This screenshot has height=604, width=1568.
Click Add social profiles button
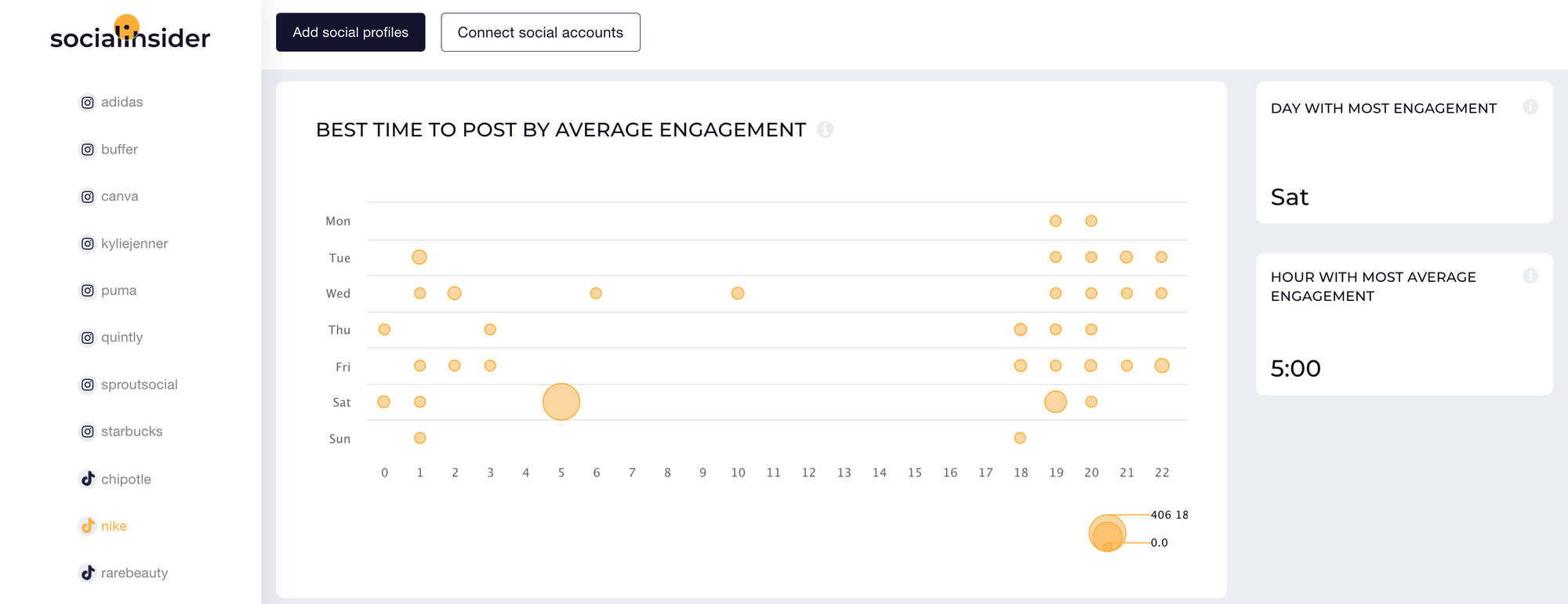[350, 32]
